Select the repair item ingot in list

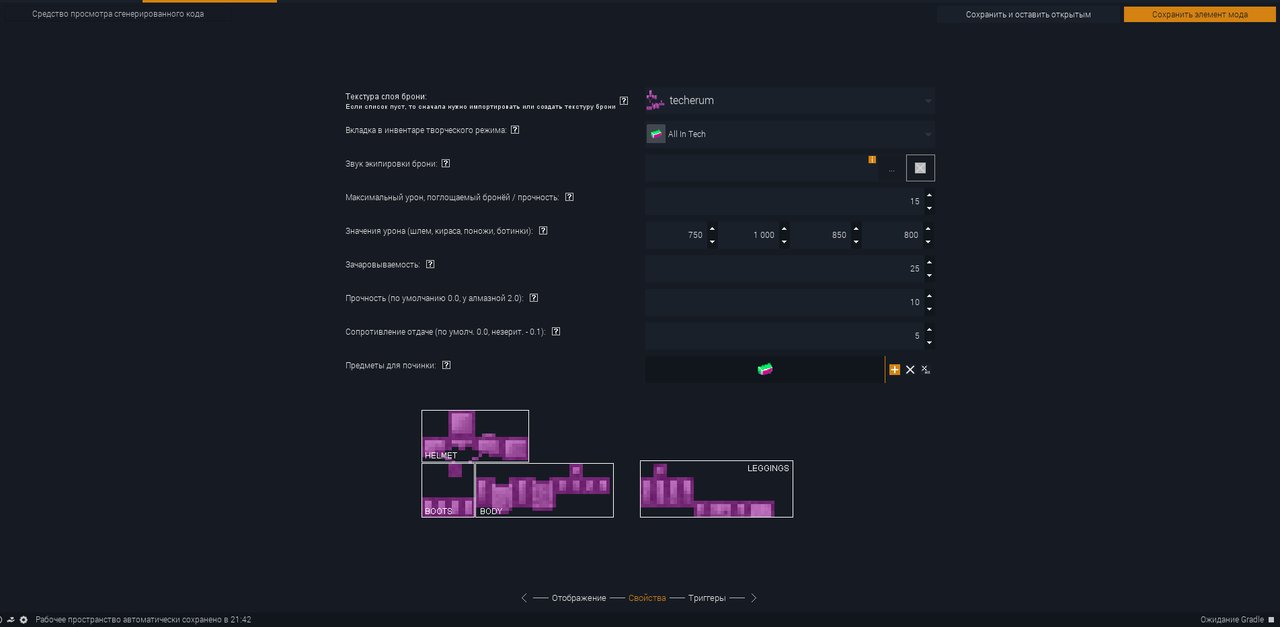765,369
